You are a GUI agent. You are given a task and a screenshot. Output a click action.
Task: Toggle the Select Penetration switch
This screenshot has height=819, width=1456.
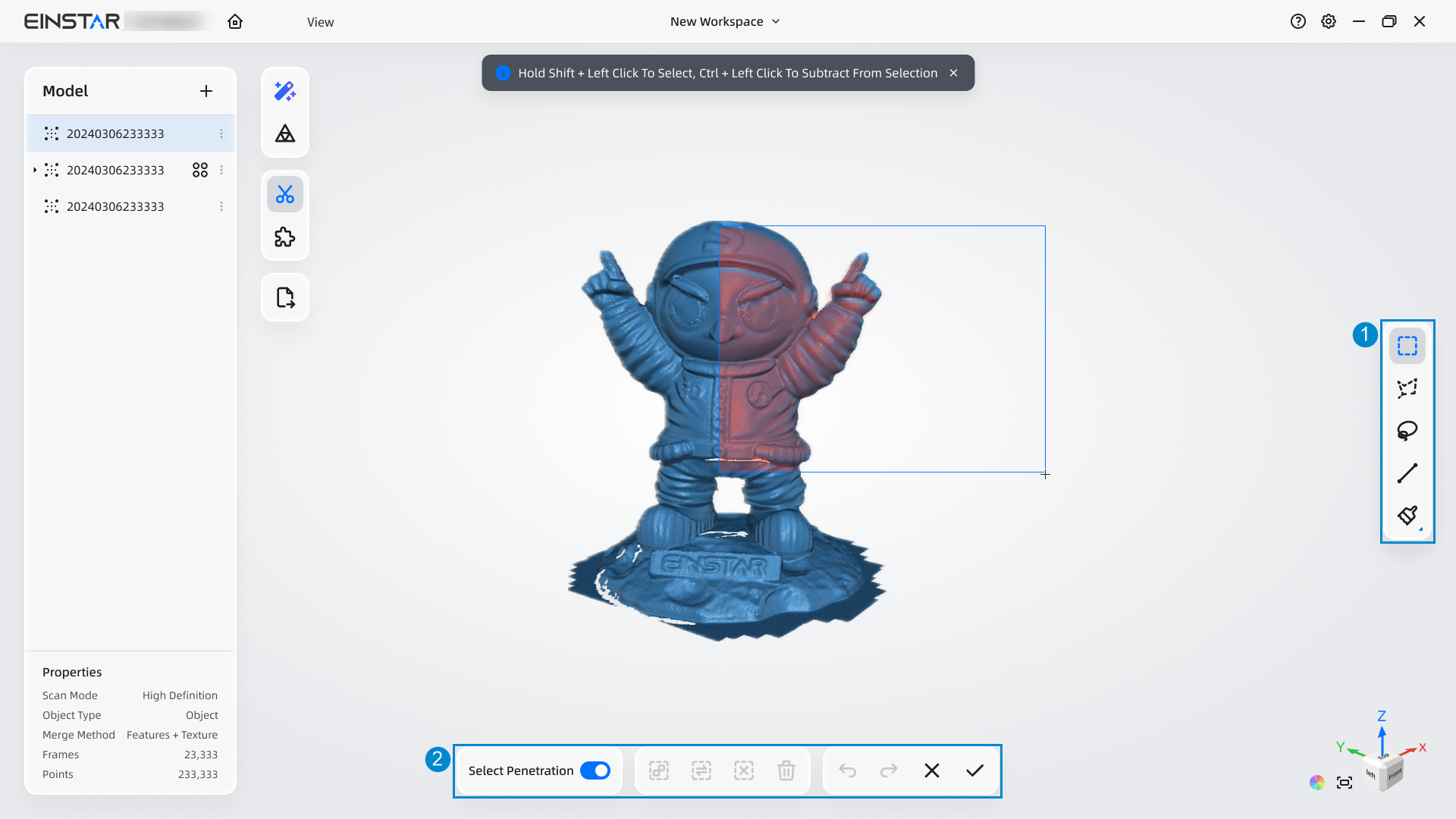(595, 770)
